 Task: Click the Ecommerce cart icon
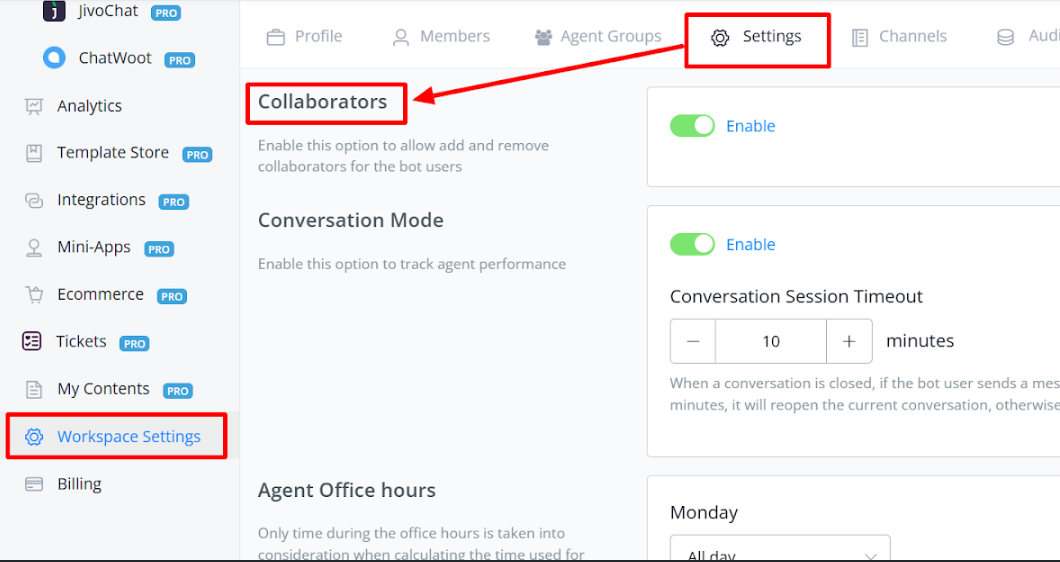pos(34,295)
